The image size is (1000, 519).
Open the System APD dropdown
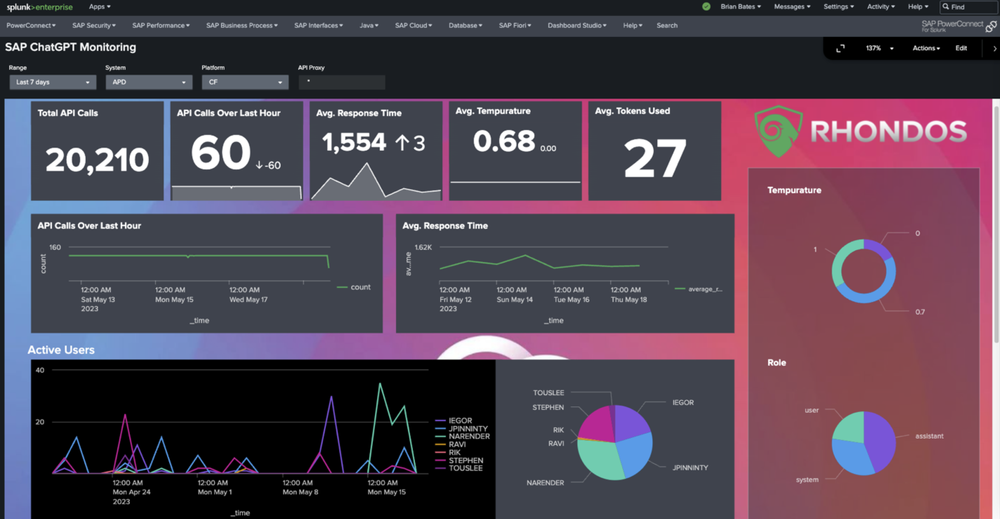149,82
